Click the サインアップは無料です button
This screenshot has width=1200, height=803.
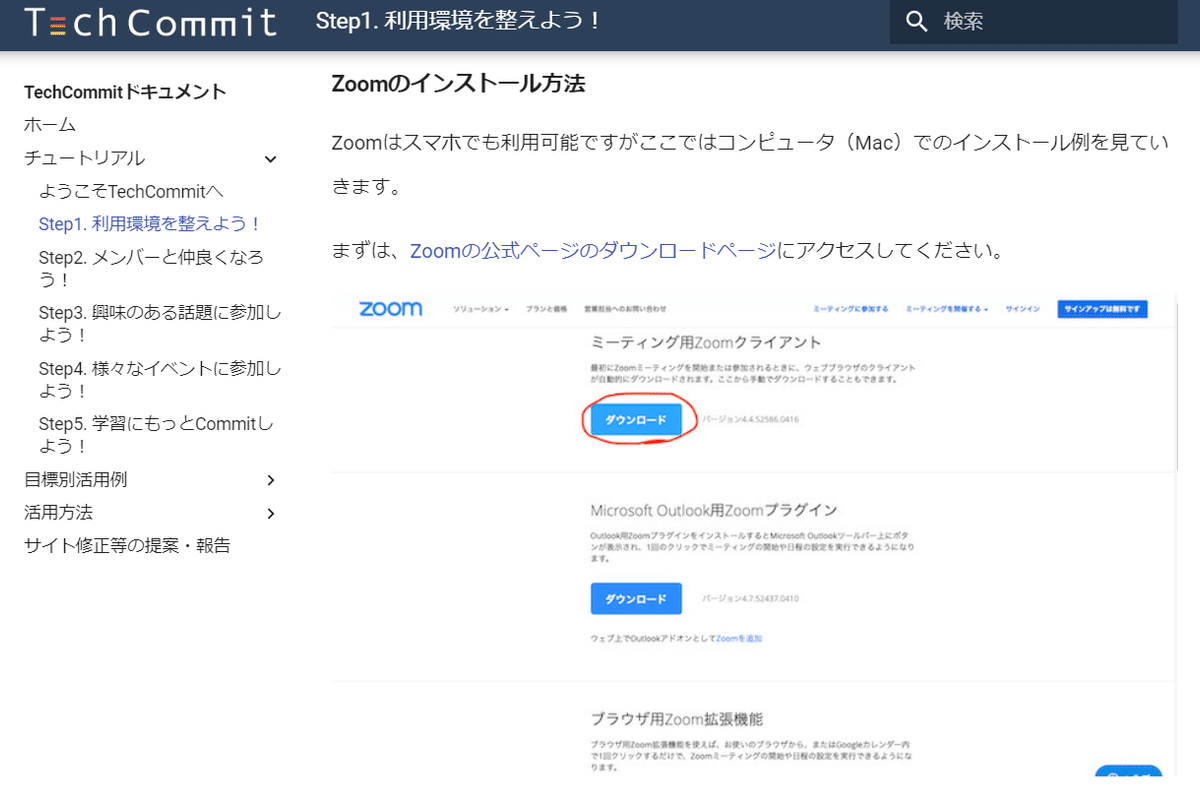pos(1102,309)
